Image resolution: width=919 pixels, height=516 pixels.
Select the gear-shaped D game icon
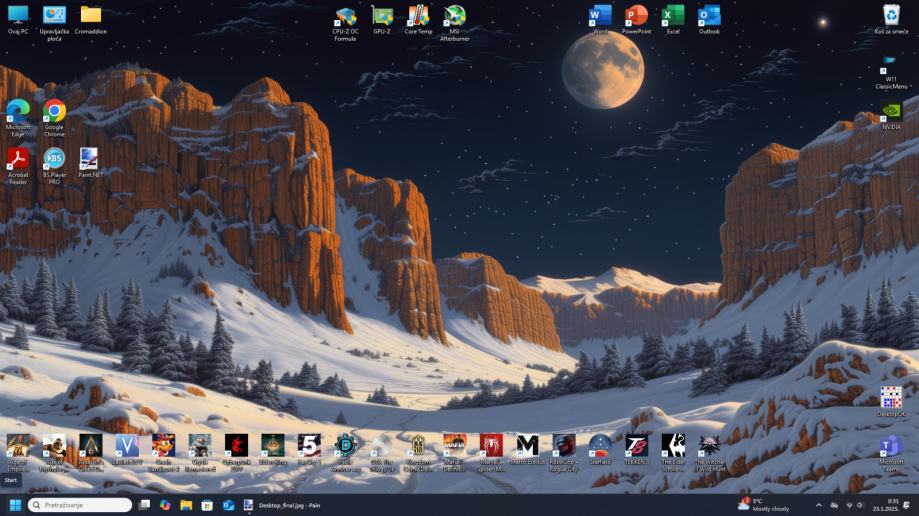tap(345, 453)
